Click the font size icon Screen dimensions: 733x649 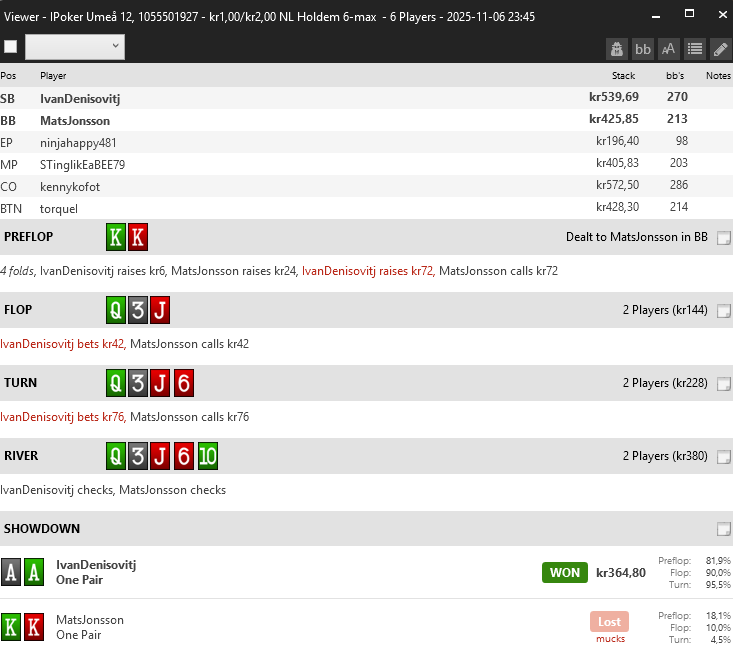(x=669, y=48)
